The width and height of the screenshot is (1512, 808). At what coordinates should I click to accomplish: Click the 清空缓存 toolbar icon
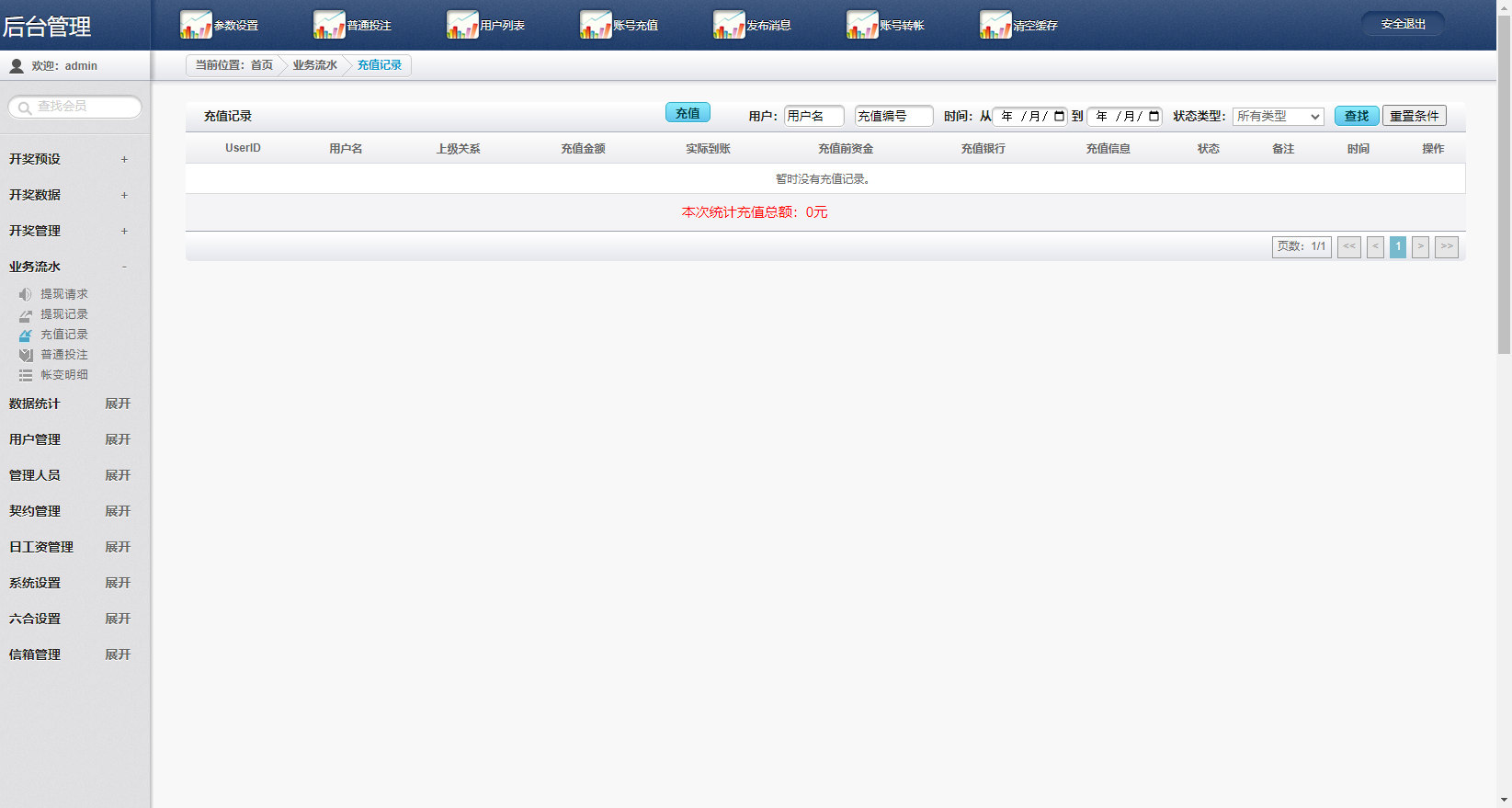click(x=995, y=25)
